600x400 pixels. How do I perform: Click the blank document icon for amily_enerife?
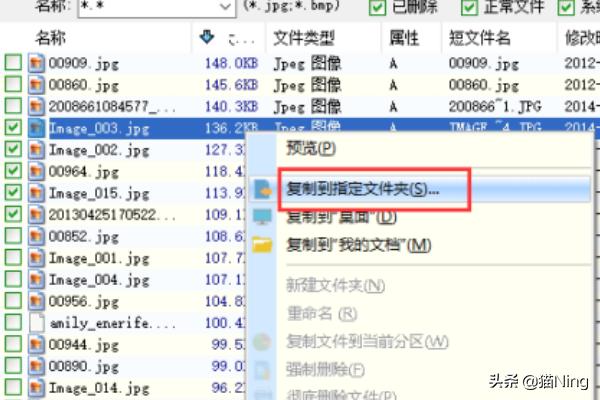36,323
